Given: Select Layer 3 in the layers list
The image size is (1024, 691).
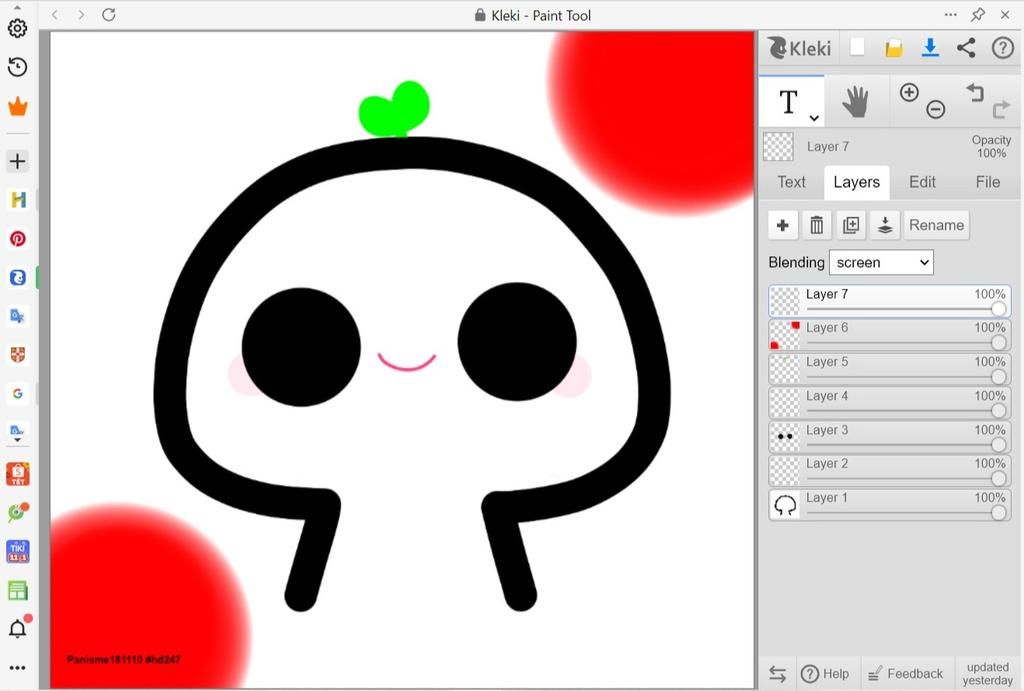Looking at the screenshot, I should click(x=889, y=437).
